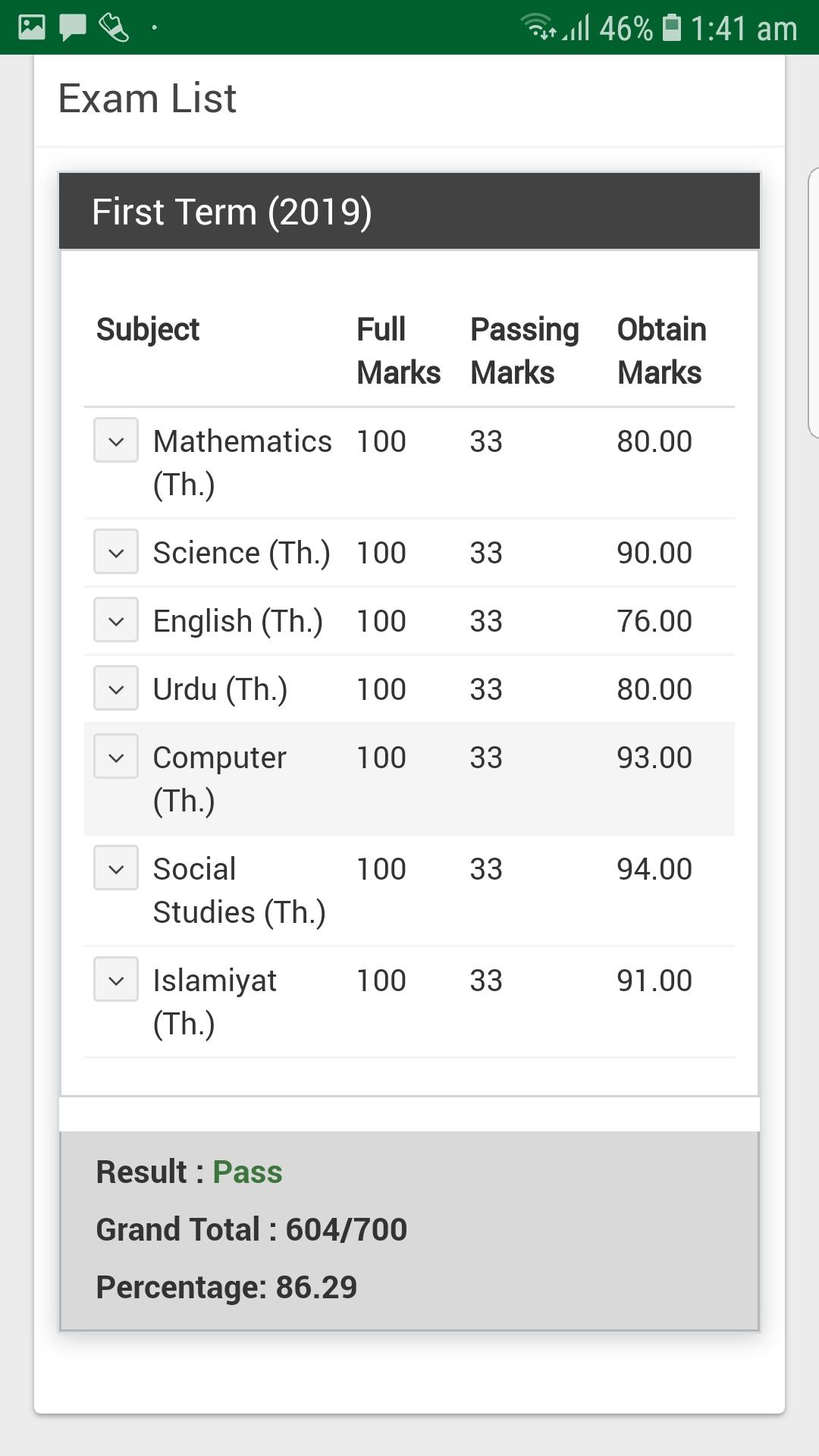
Task: Tap the Exam List page title
Action: (x=147, y=99)
